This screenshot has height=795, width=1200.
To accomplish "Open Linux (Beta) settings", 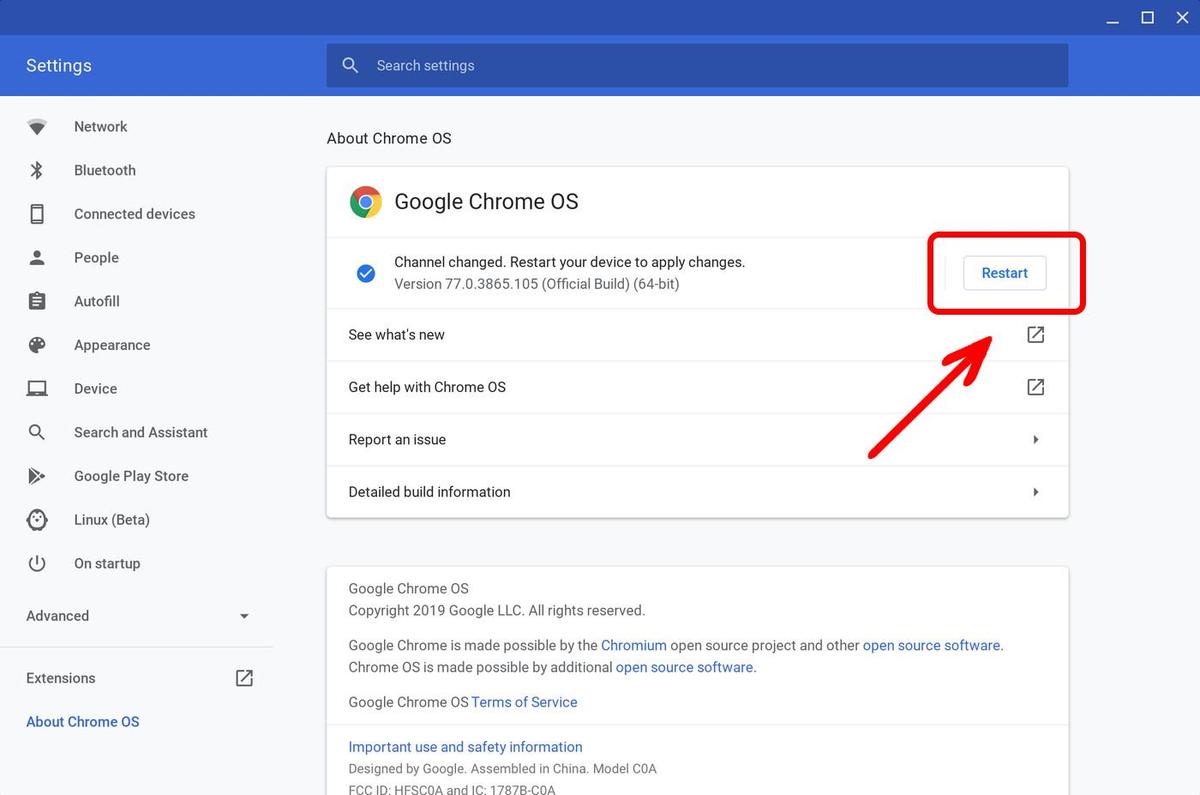I will tap(112, 520).
